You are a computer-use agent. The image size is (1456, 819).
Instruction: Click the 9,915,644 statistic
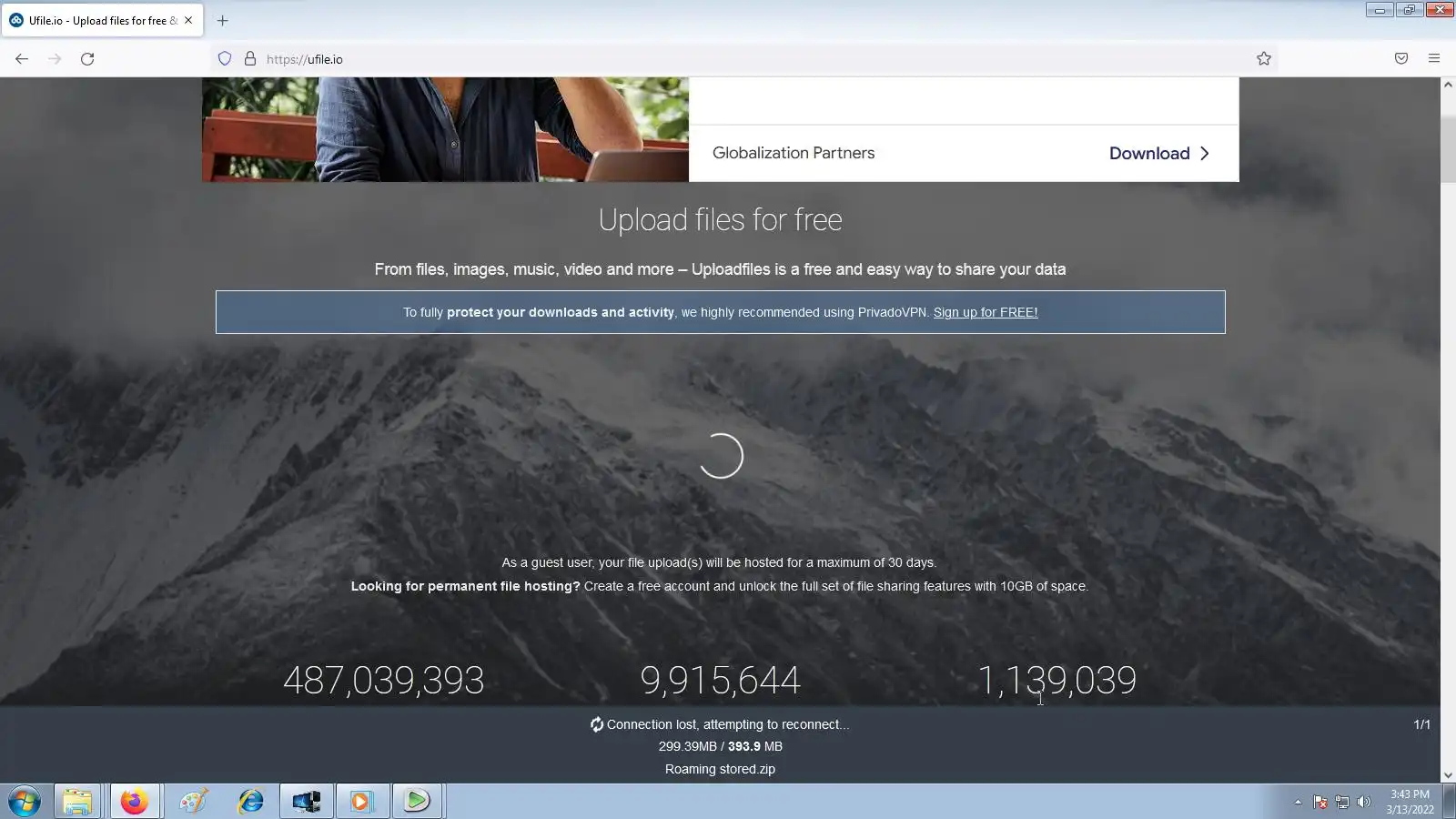[x=720, y=681]
